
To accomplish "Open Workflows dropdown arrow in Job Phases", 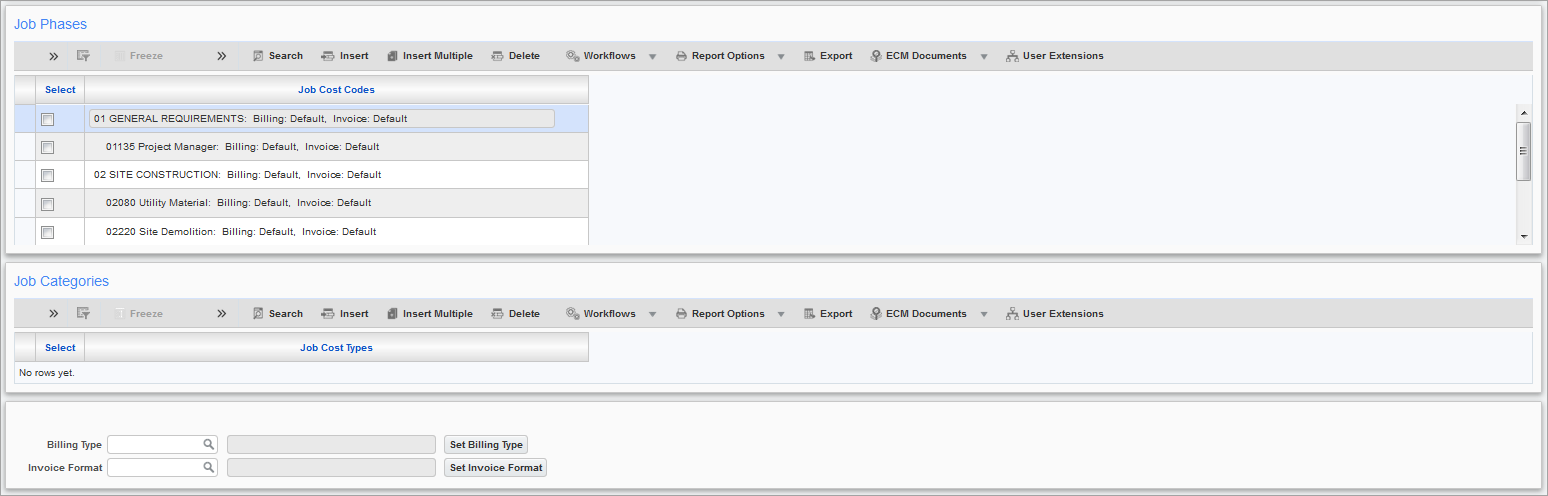I will pos(652,57).
